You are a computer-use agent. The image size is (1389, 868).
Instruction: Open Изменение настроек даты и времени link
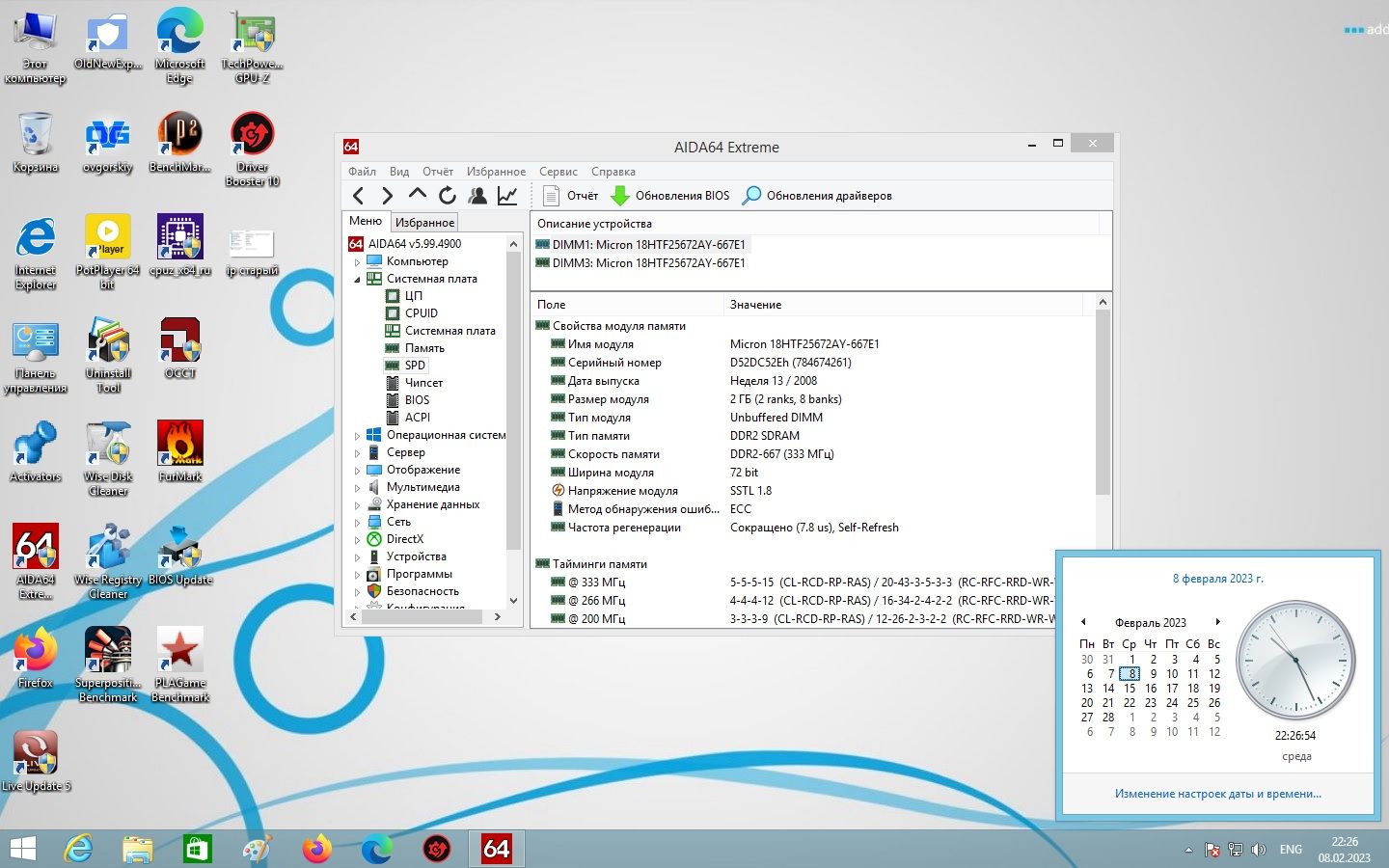(x=1217, y=794)
